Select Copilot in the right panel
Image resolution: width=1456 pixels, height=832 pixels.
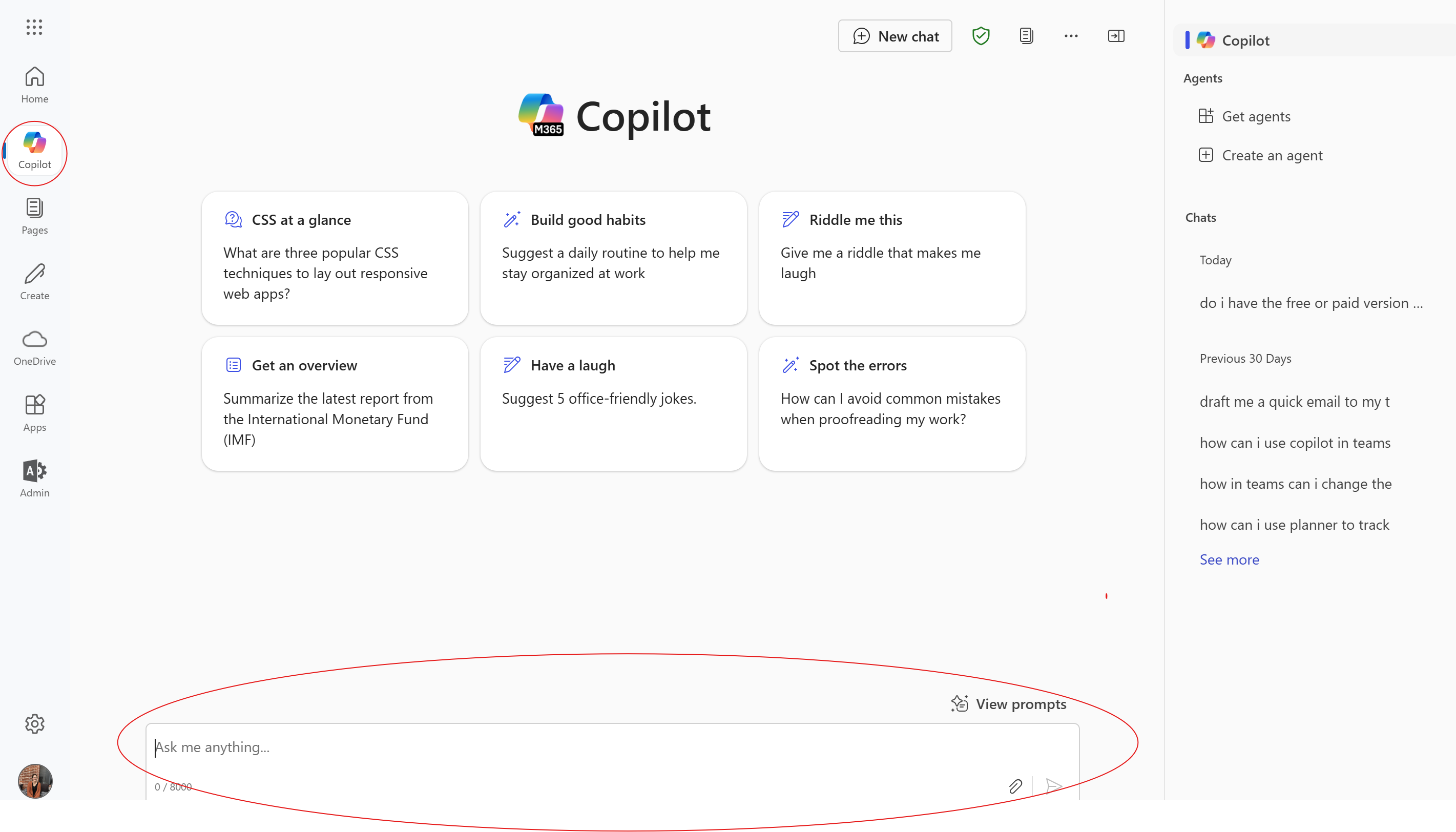[1245, 40]
